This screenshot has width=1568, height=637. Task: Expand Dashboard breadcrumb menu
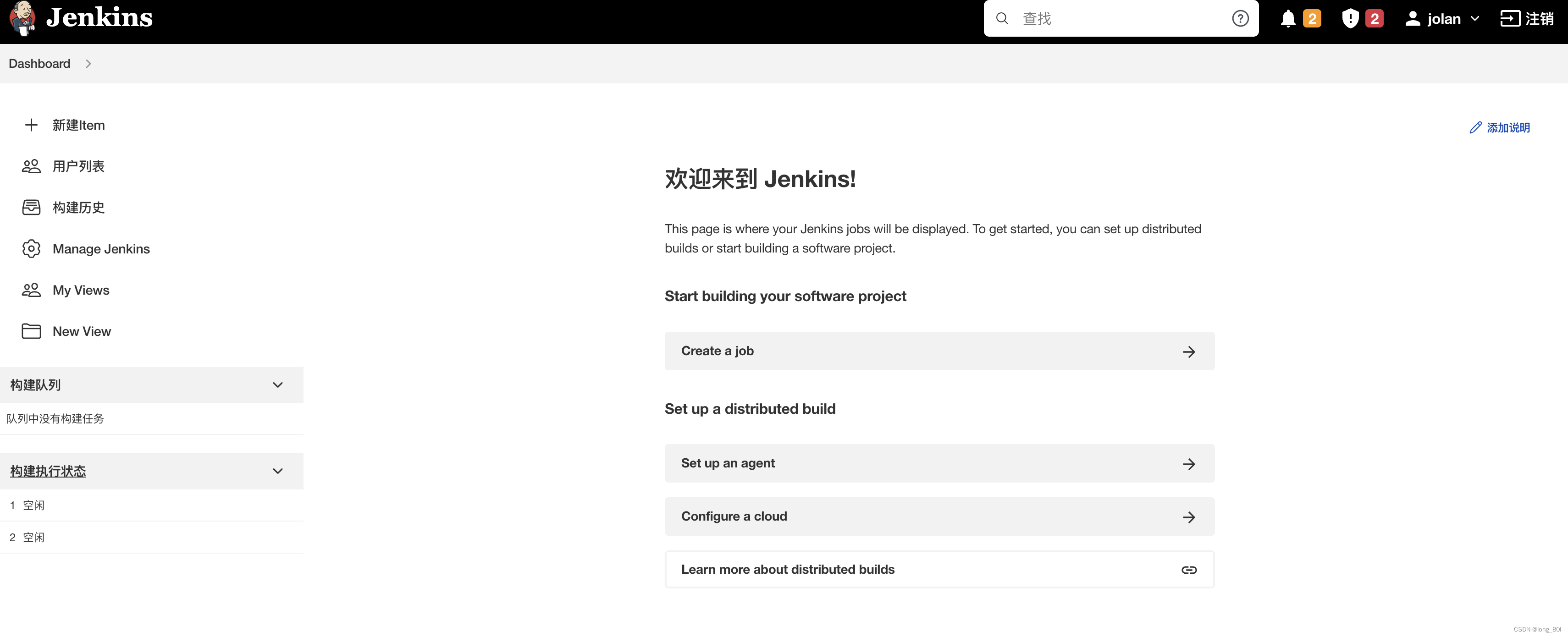[x=89, y=63]
